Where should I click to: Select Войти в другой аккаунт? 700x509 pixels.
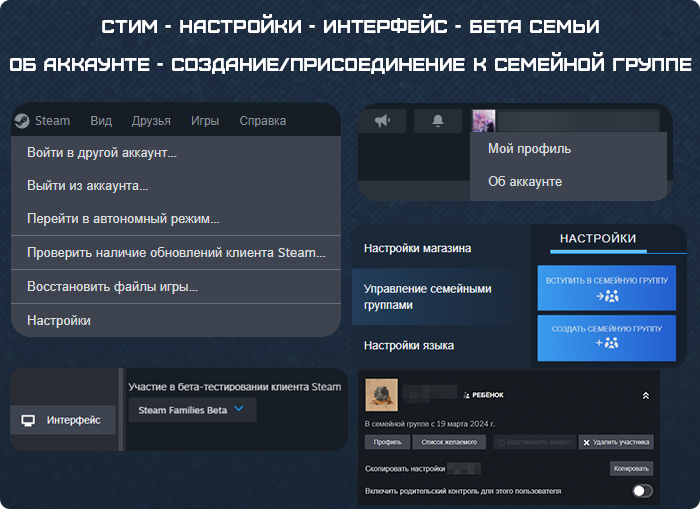(176, 153)
